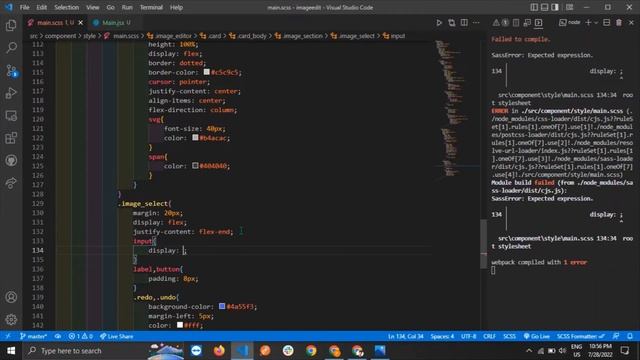The image size is (640, 360).
Task: Toggle the secondary side bar layout icon
Action: point(555,7)
